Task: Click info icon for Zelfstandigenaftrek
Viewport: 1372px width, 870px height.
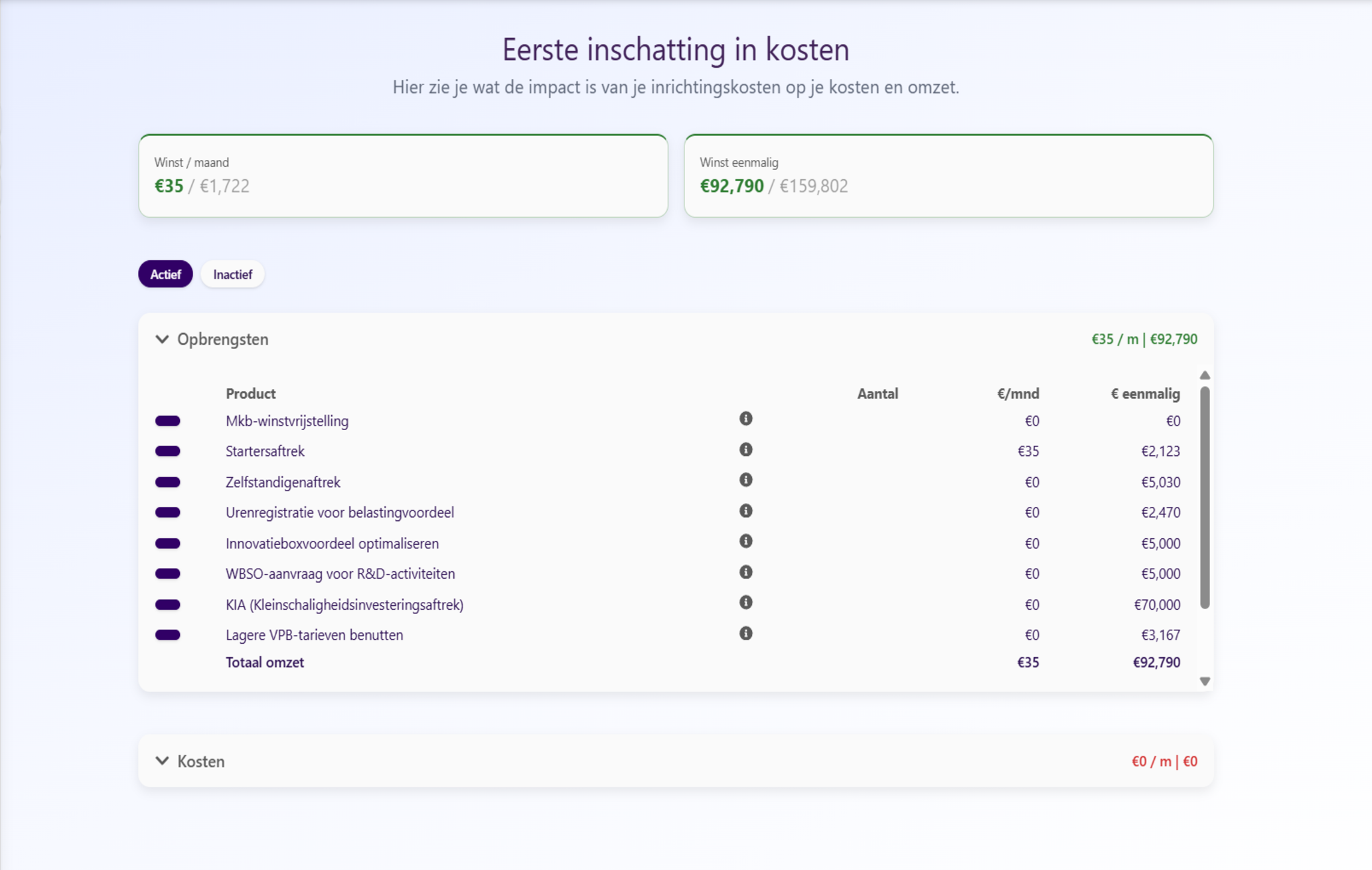Action: pos(745,480)
